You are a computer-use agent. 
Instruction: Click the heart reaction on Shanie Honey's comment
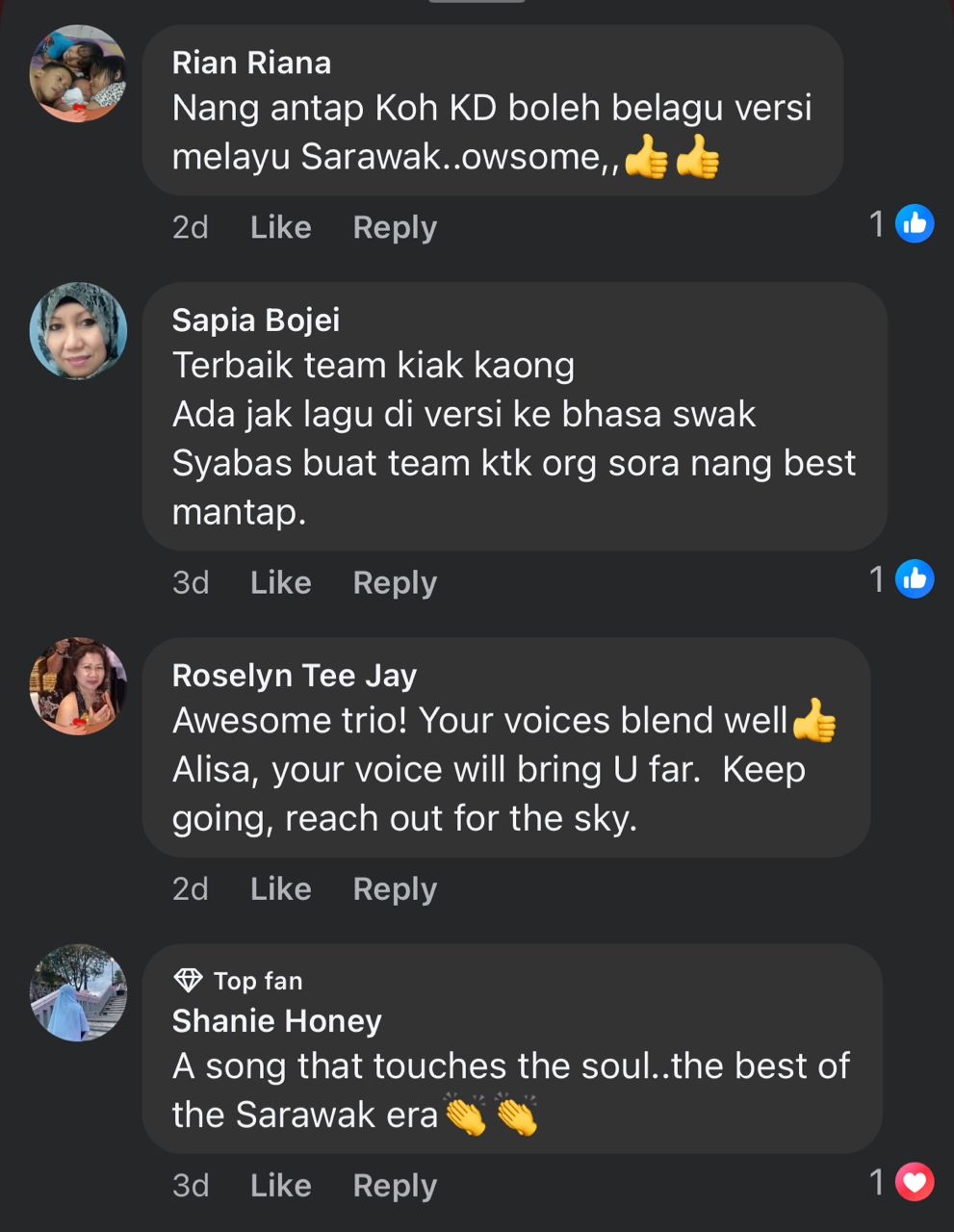pyautogui.click(x=914, y=1182)
